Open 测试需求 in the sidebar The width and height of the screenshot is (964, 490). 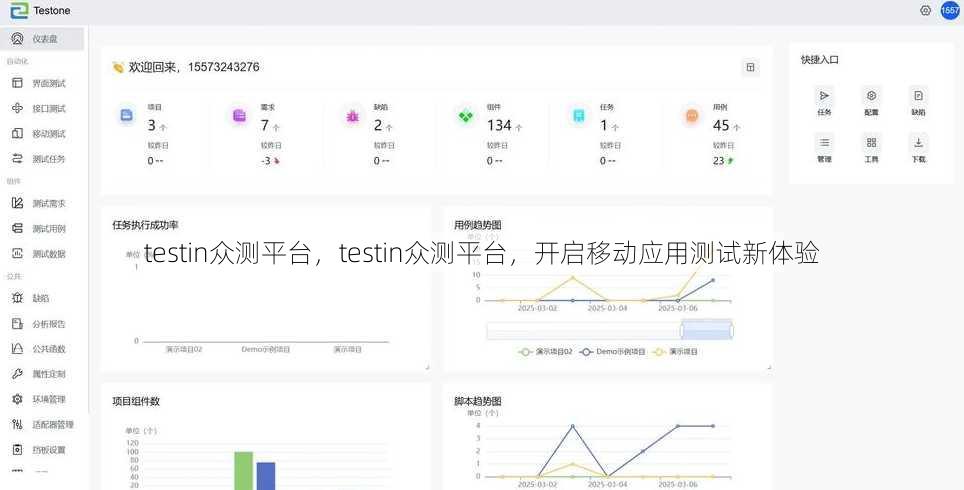click(x=42, y=203)
